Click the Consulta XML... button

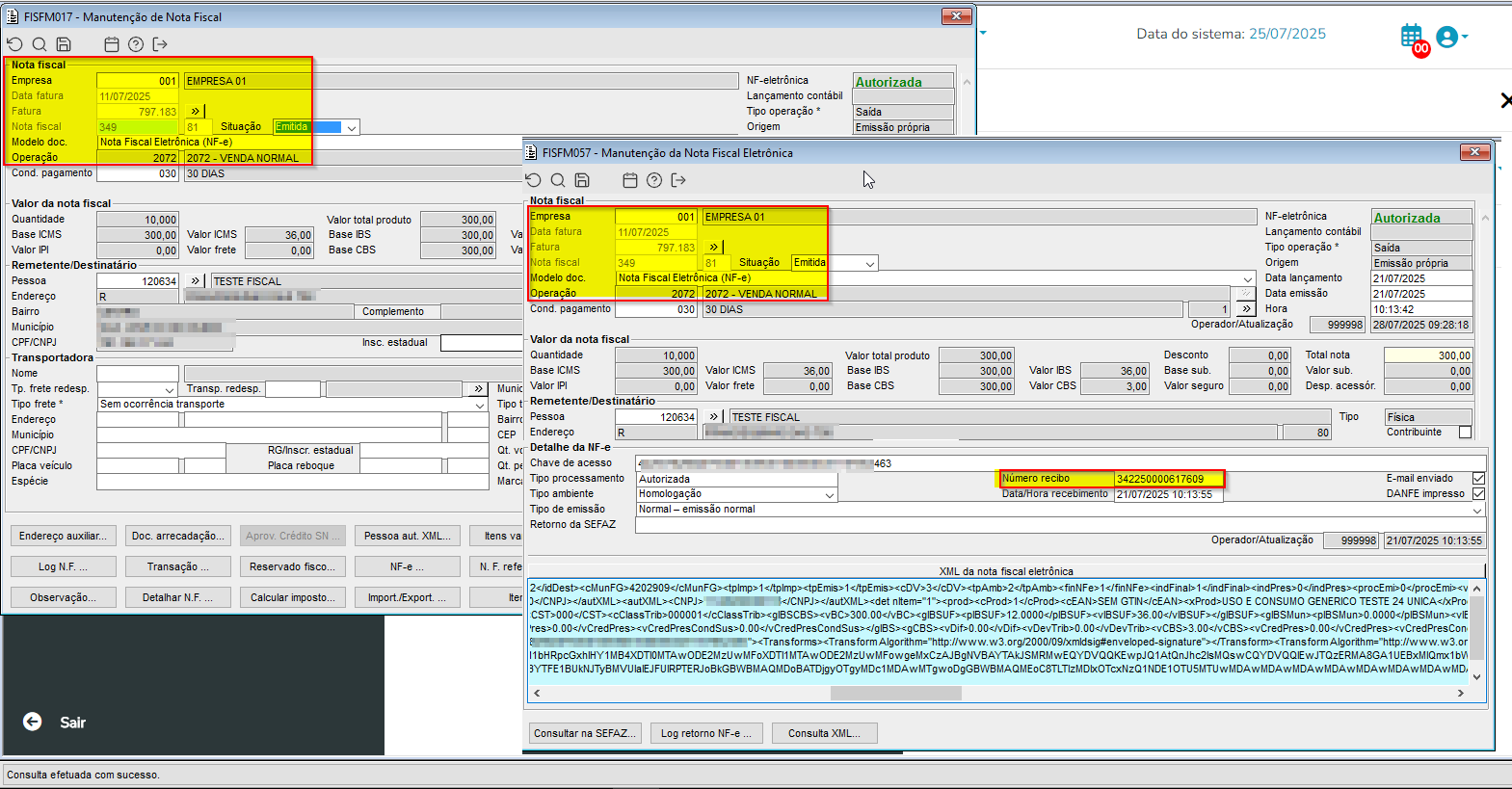click(824, 733)
